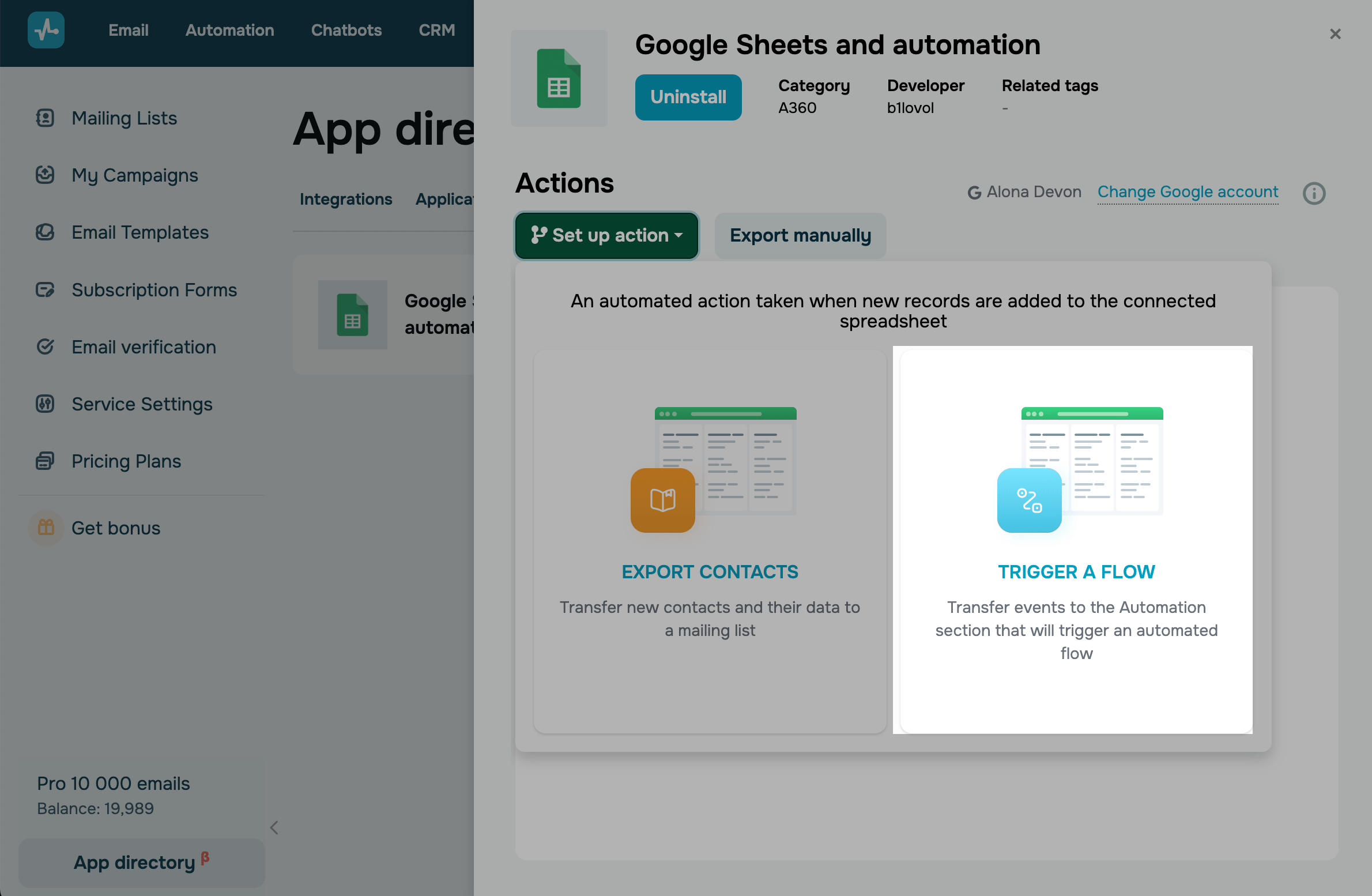Expand the Set up action dropdown

pos(606,235)
